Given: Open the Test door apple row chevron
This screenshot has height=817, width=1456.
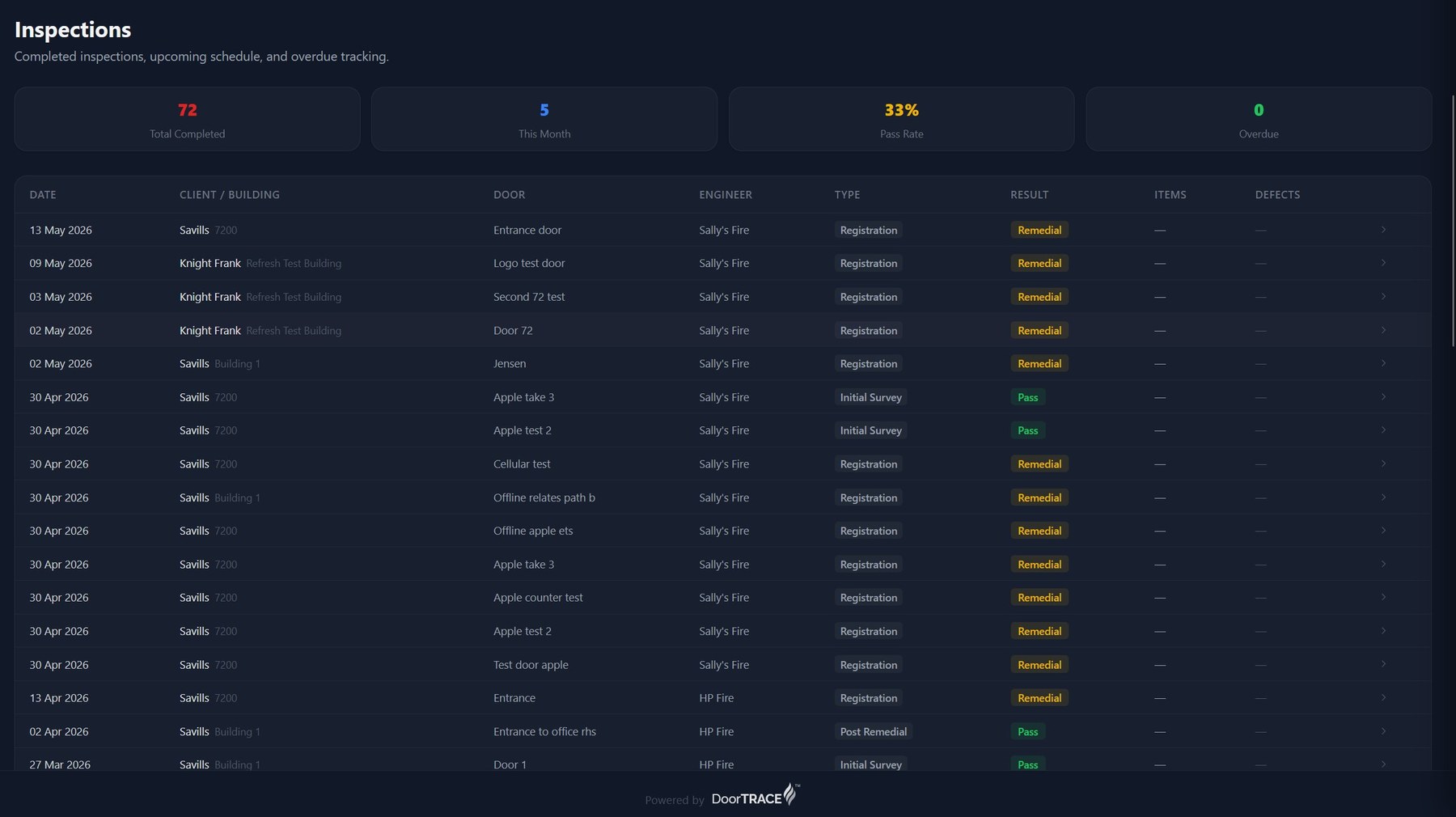Looking at the screenshot, I should (x=1383, y=664).
